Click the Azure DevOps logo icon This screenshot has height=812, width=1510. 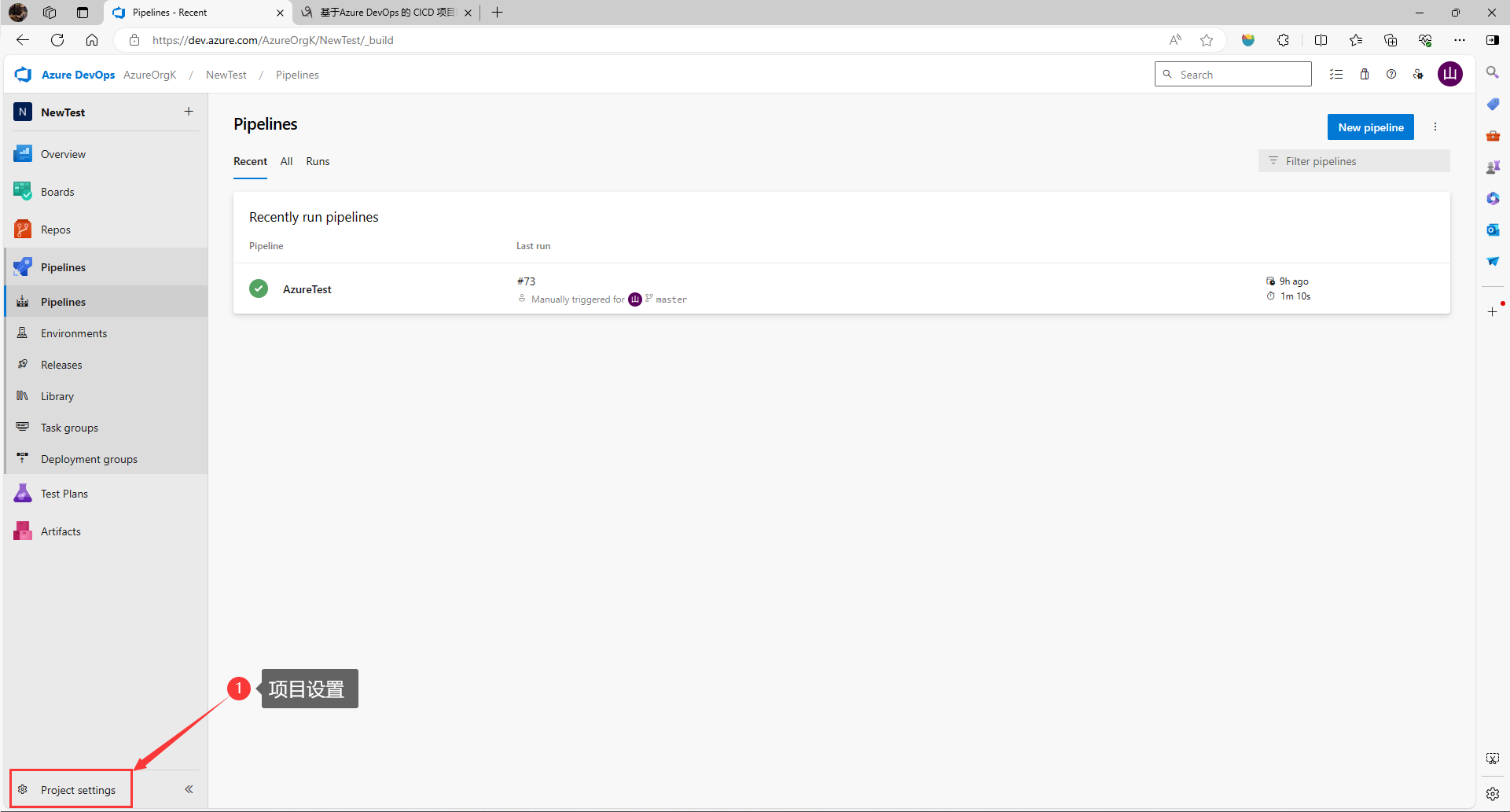(x=24, y=75)
